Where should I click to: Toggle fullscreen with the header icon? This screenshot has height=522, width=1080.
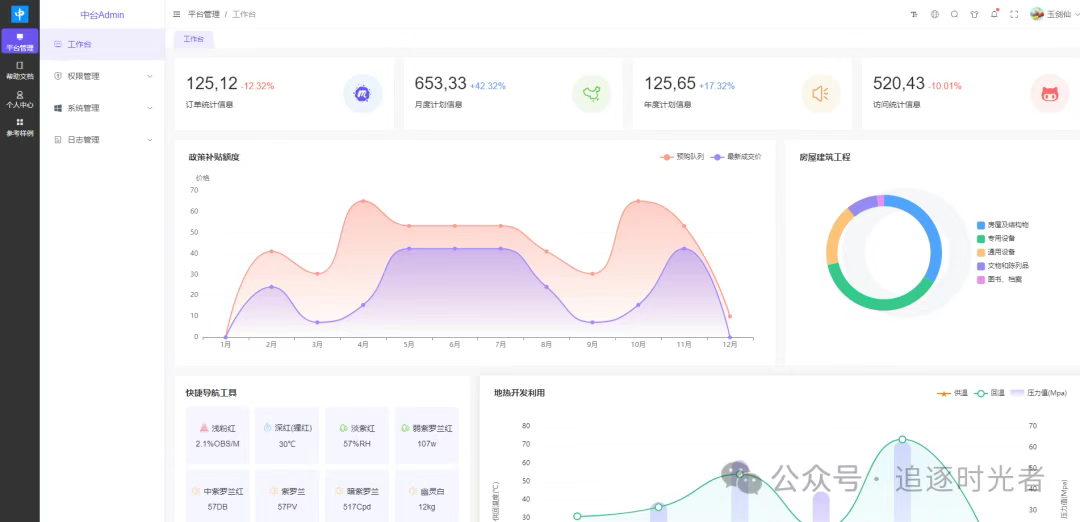[x=1014, y=14]
